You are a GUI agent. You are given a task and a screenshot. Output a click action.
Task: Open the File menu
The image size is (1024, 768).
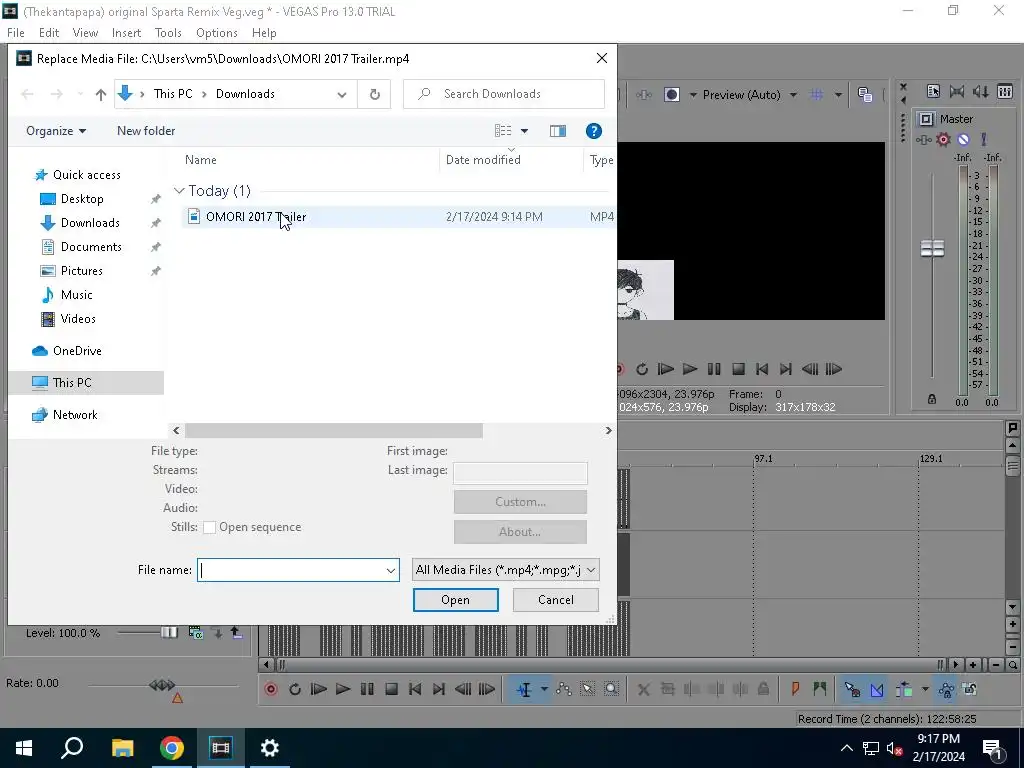(x=16, y=33)
